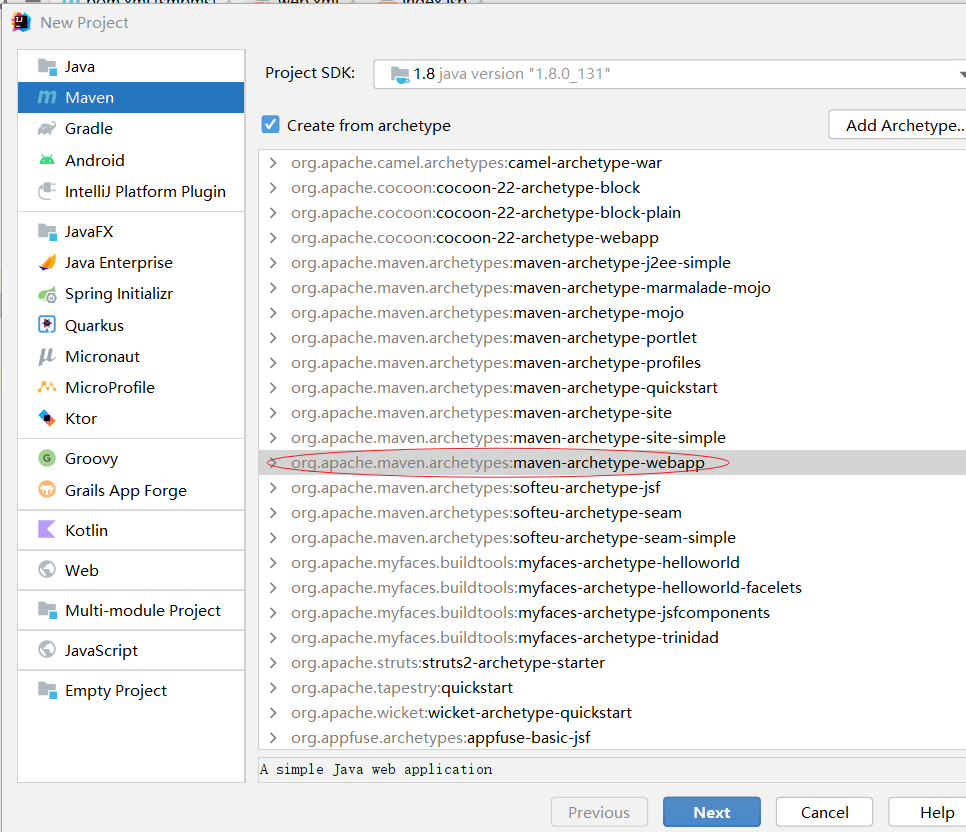Choose the JavaFX folder icon

(x=47, y=232)
